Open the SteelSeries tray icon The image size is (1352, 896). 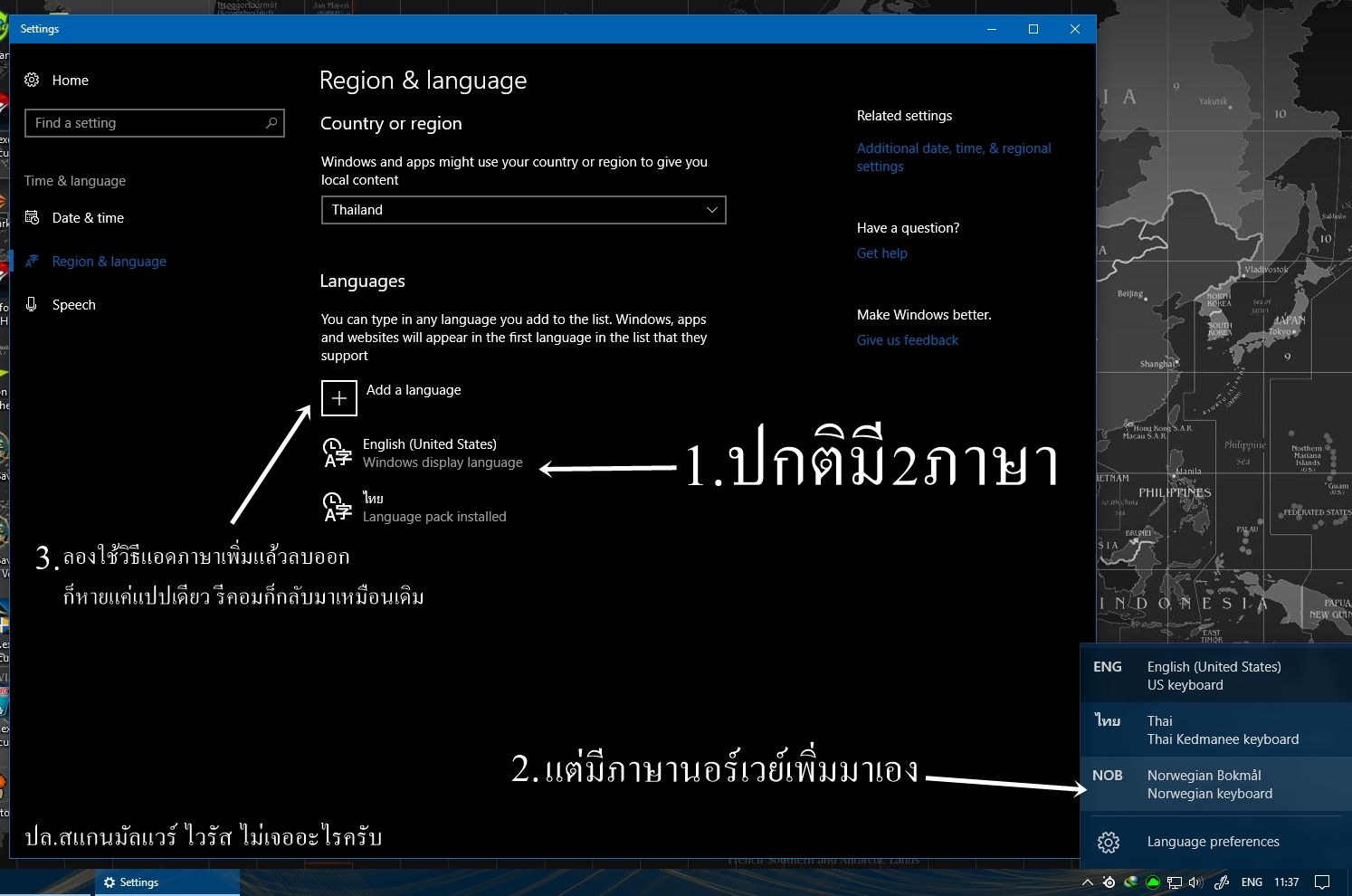point(1109,882)
